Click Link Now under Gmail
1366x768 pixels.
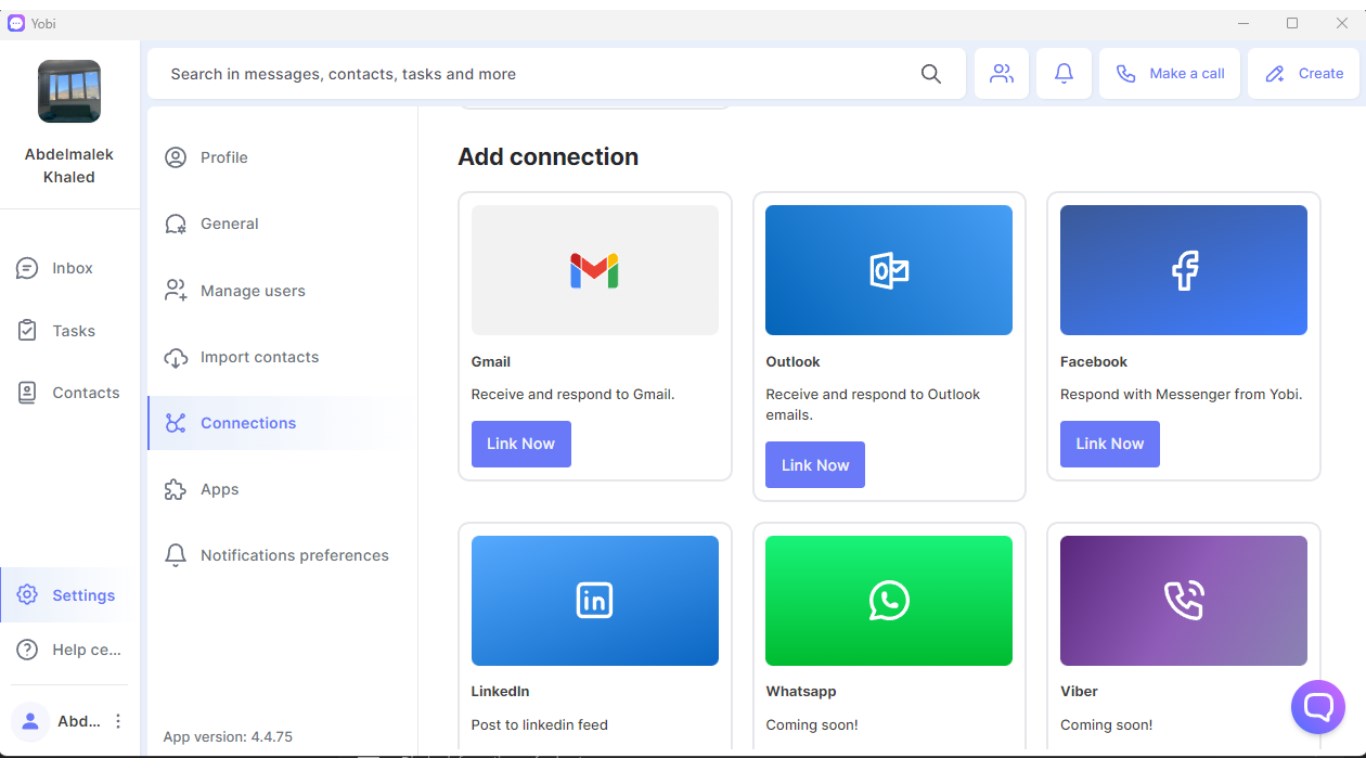(x=521, y=444)
